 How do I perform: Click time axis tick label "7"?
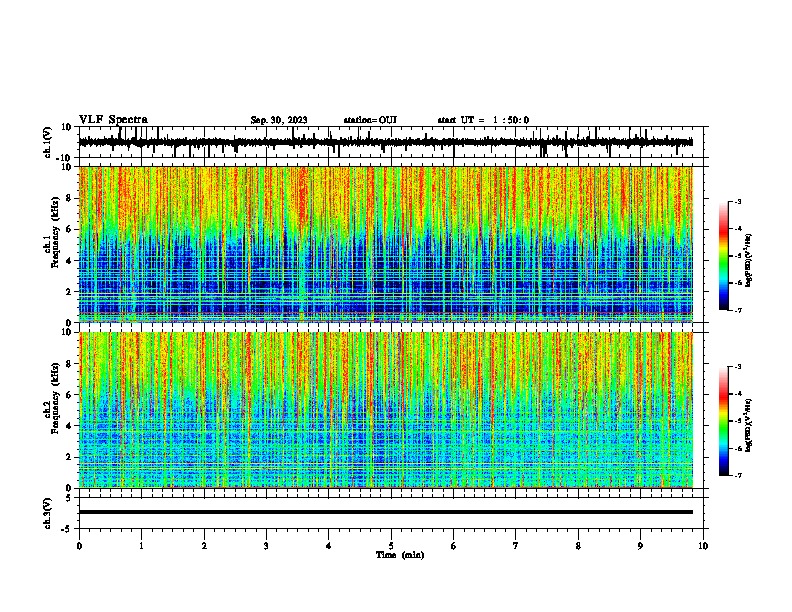pyautogui.click(x=516, y=546)
